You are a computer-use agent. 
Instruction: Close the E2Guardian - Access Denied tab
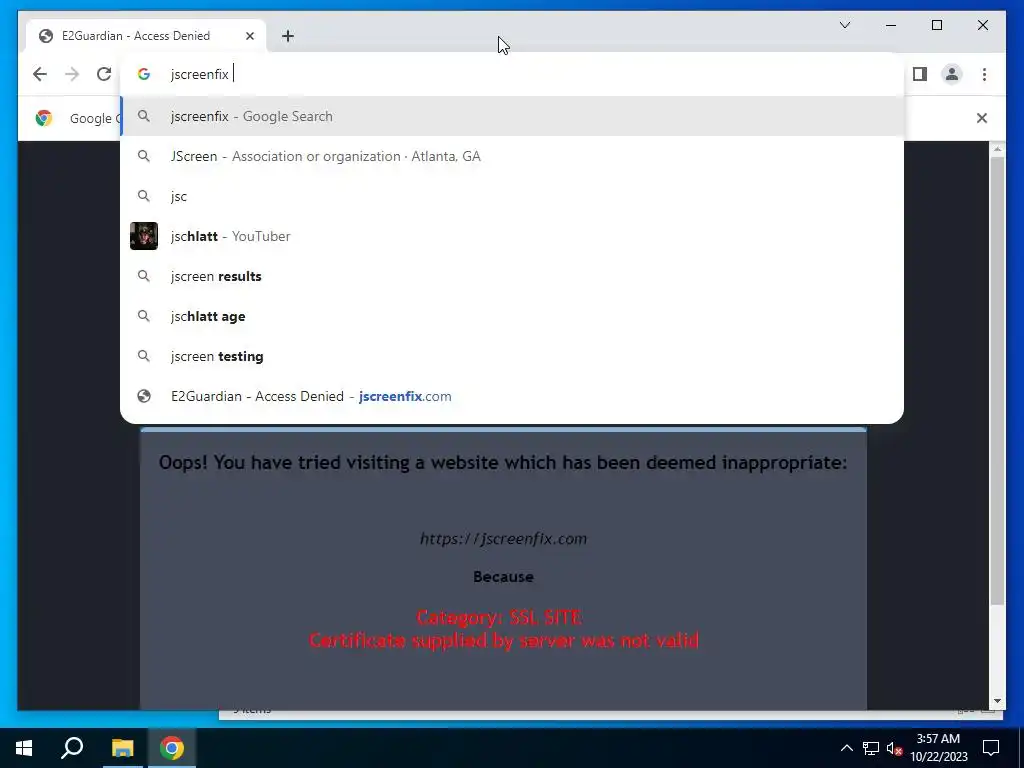[x=249, y=36]
